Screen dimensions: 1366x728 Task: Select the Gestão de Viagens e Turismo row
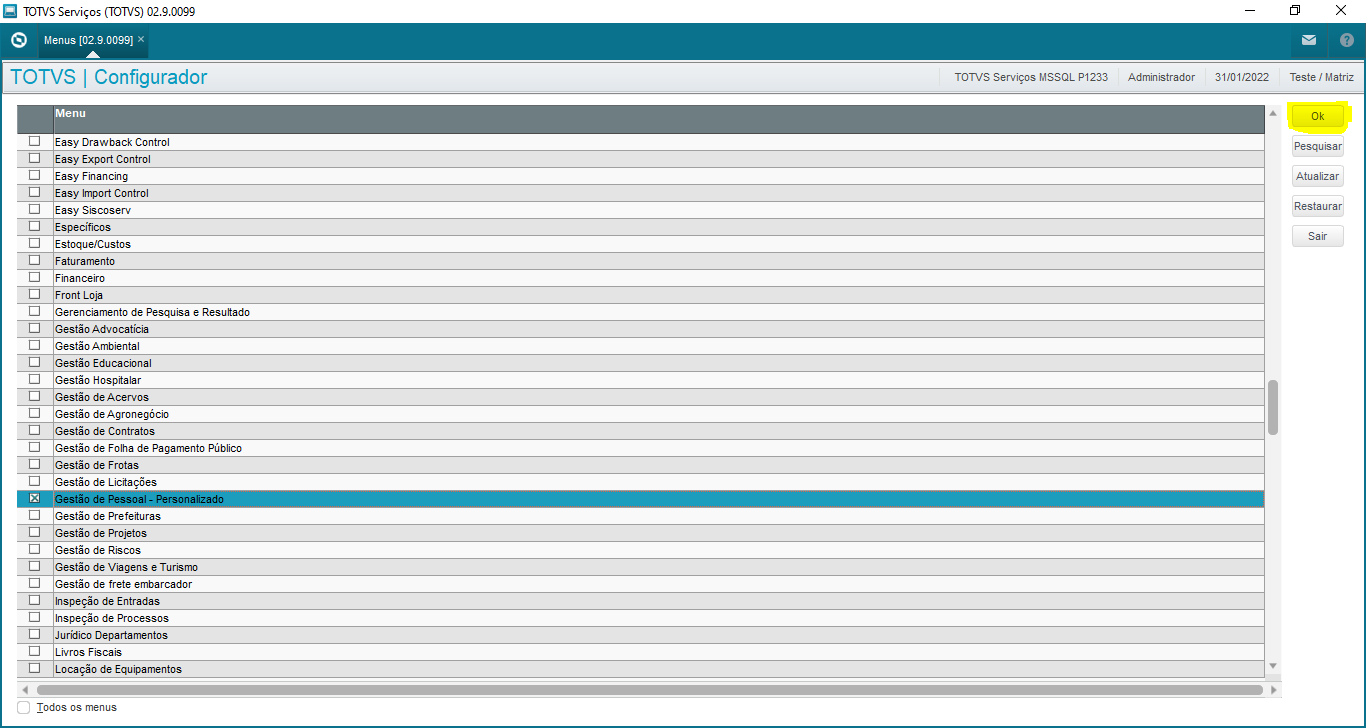point(640,567)
